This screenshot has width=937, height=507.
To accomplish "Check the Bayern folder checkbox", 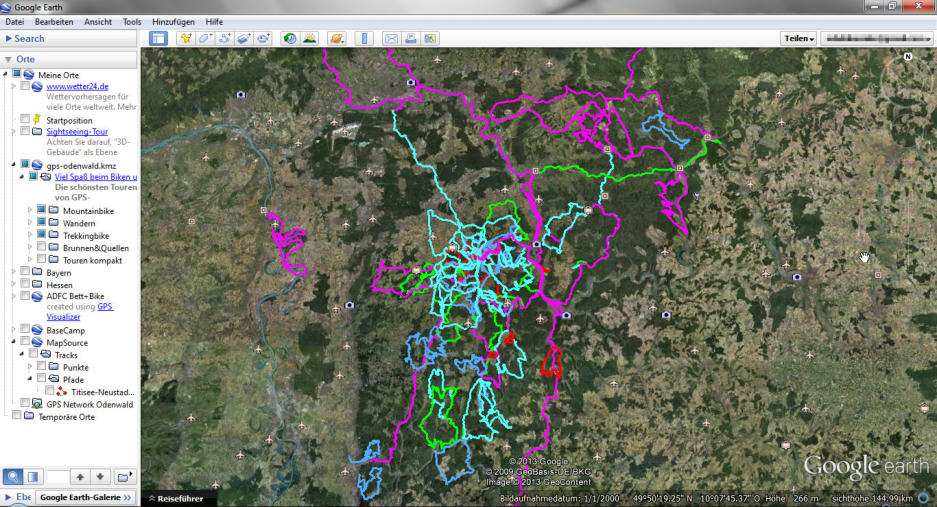I will click(x=25, y=272).
